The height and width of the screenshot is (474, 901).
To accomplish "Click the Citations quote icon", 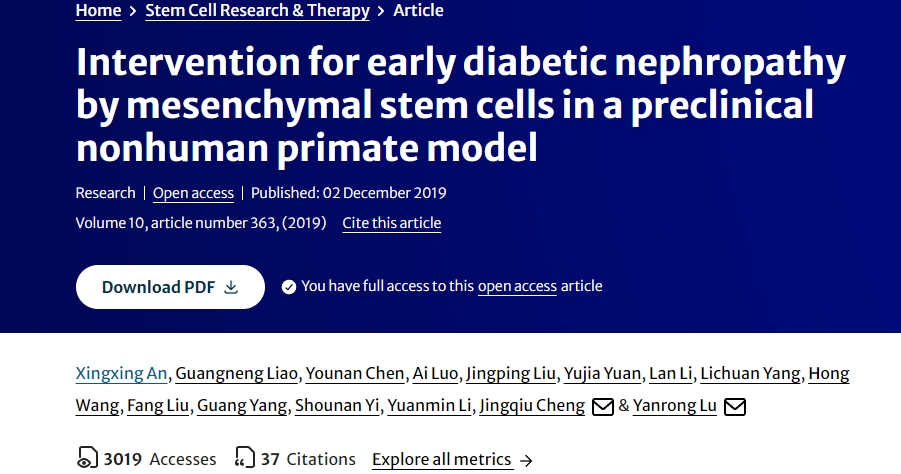I will 244,459.
